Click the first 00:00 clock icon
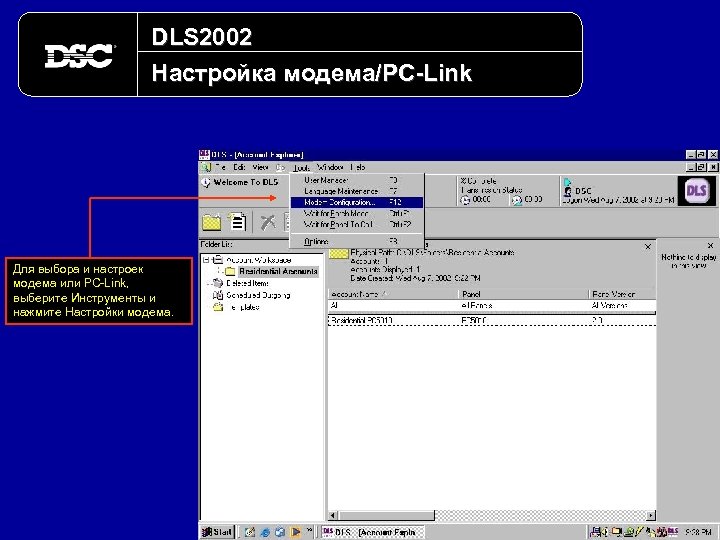Image resolution: width=720 pixels, height=540 pixels. (466, 200)
